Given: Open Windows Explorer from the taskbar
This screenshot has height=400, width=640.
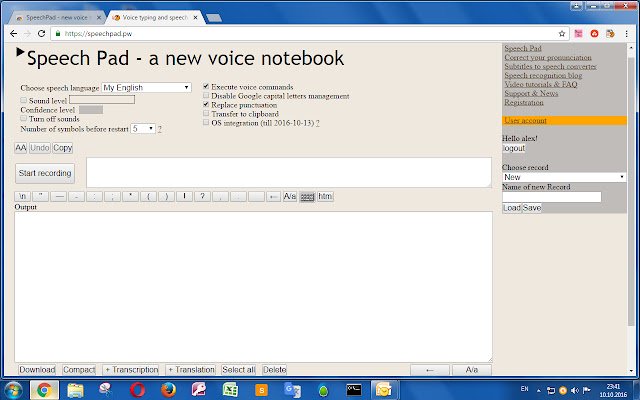Looking at the screenshot, I should click(x=76, y=390).
